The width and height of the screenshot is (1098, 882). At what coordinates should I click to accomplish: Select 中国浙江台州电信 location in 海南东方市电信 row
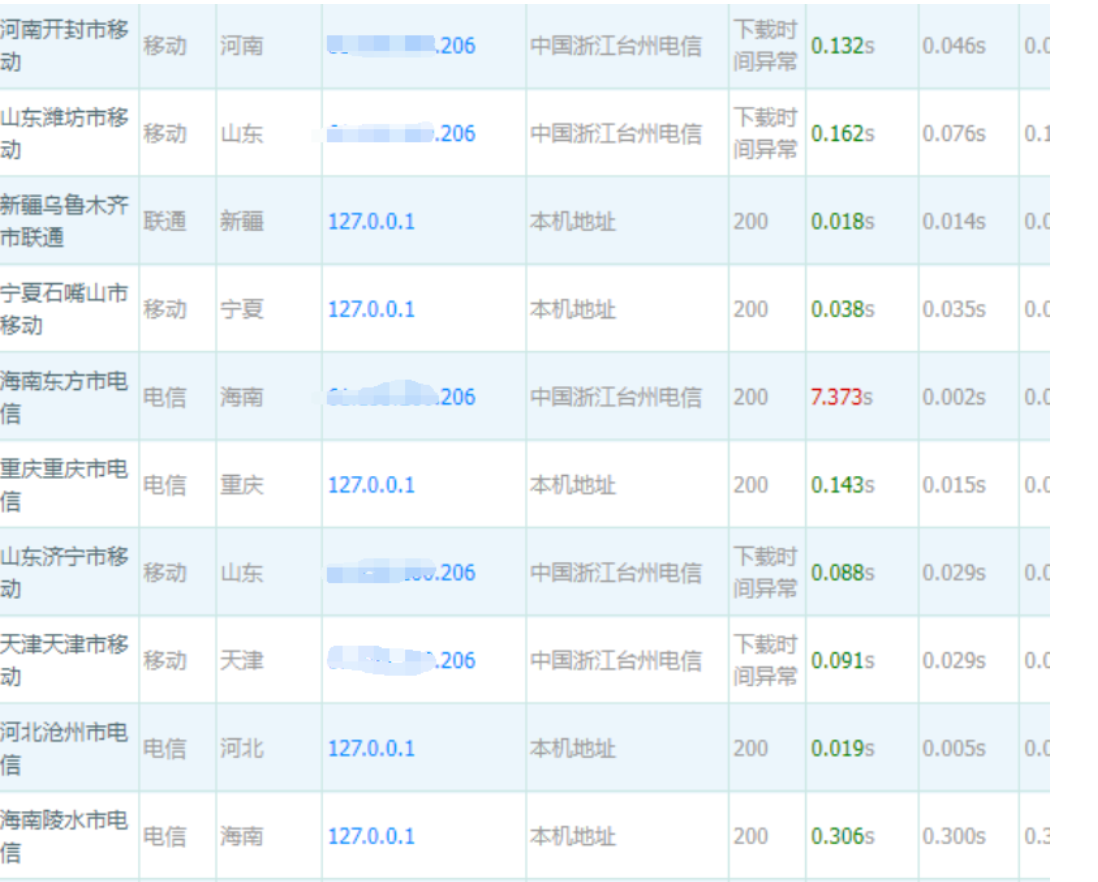click(615, 397)
